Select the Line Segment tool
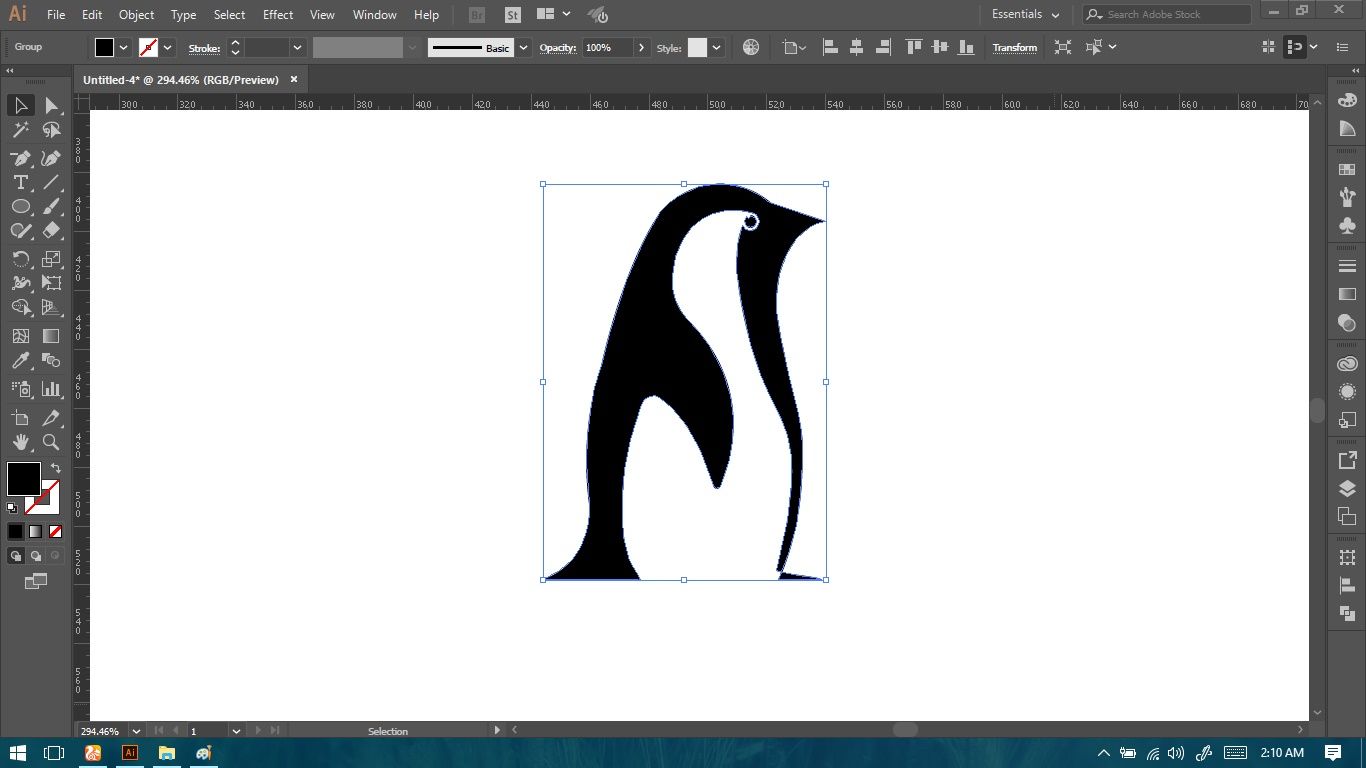This screenshot has width=1366, height=768. point(51,182)
